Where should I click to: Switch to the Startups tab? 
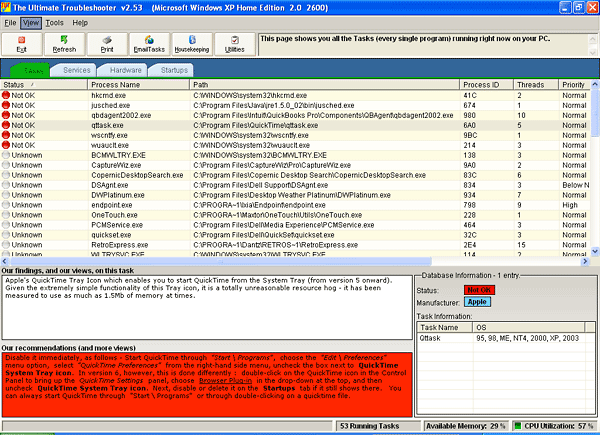coord(173,70)
